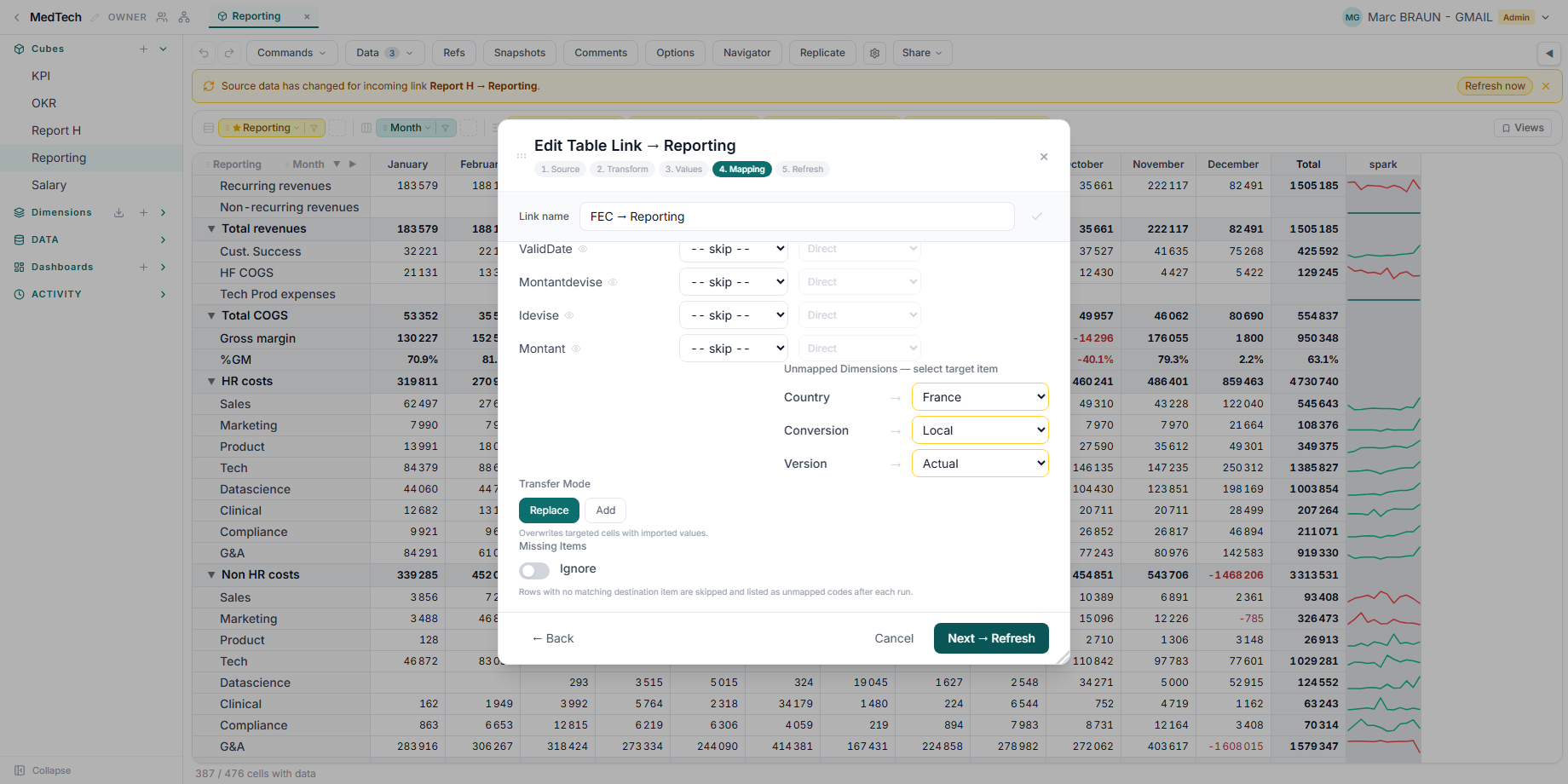
Task: Open the Montantdevise skip dropdown
Action: (x=734, y=282)
